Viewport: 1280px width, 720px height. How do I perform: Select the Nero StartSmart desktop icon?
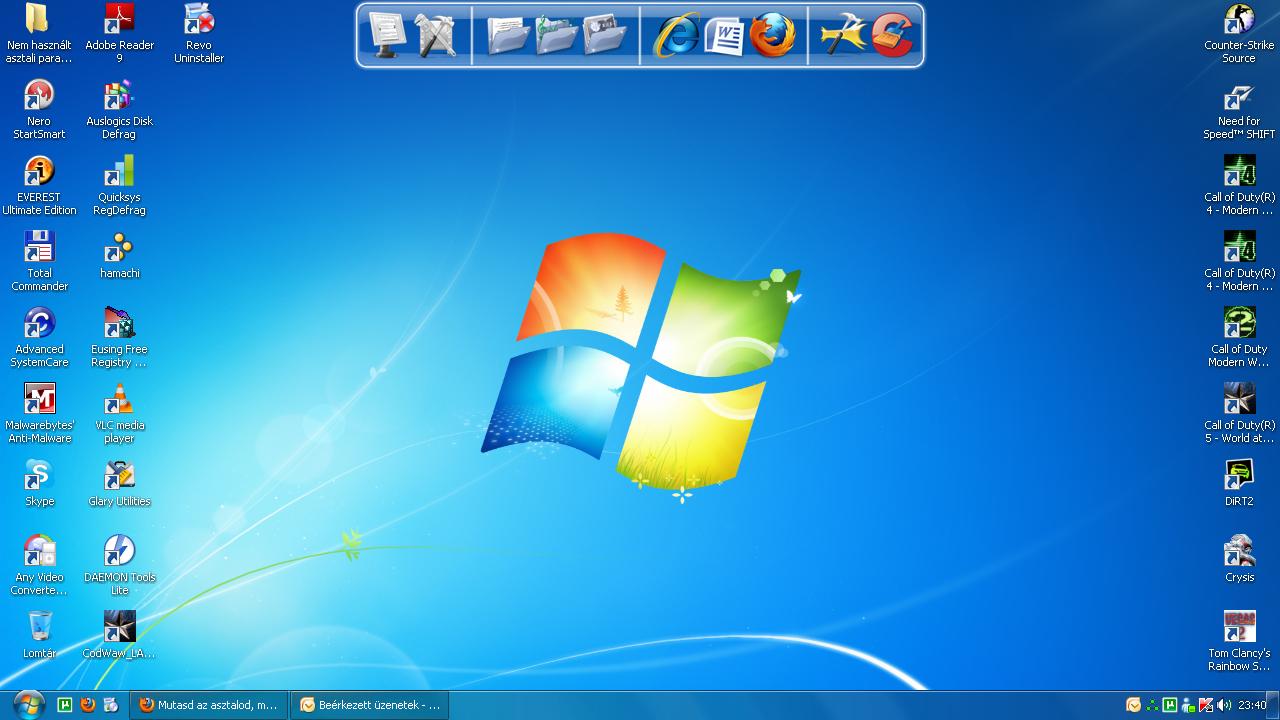39,109
